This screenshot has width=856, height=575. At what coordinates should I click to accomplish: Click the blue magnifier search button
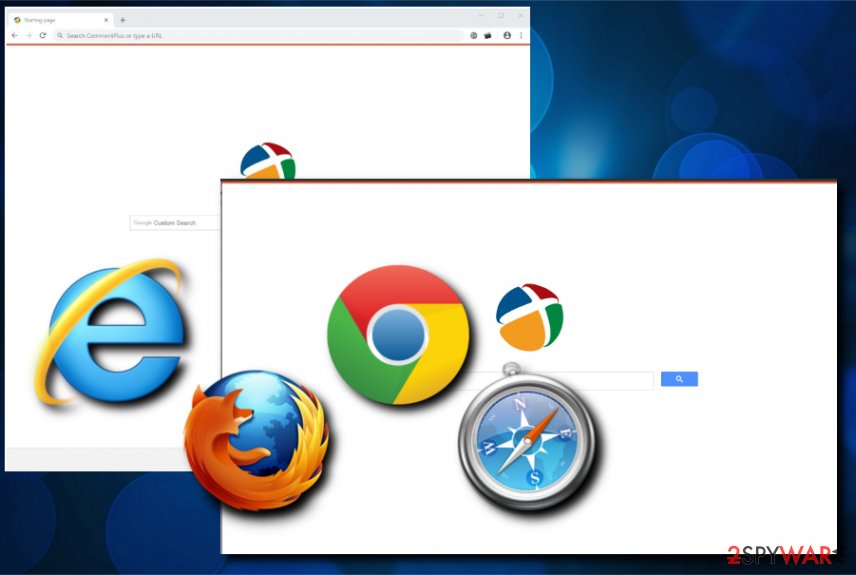(x=679, y=379)
